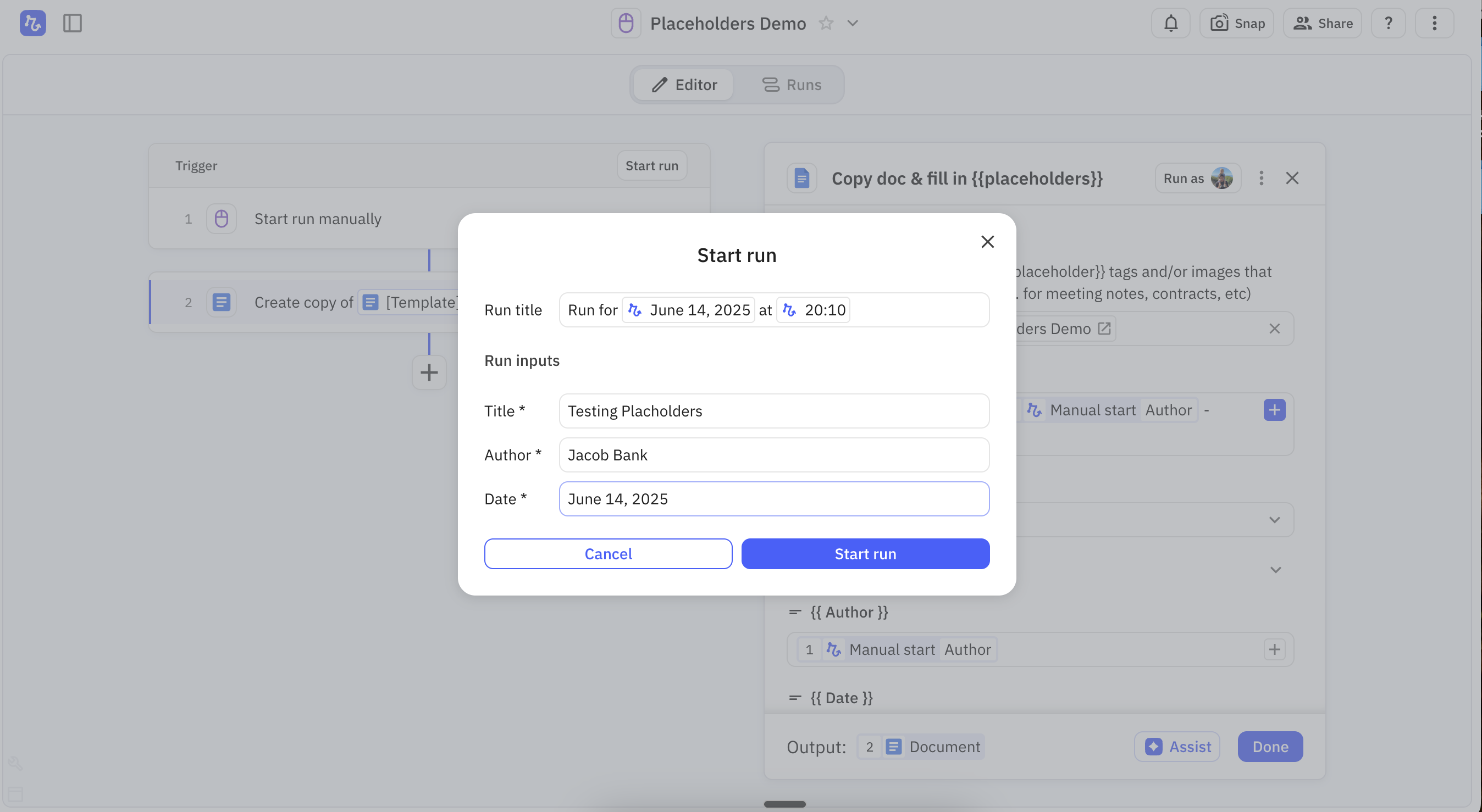
Task: Close the Start run modal
Action: pyautogui.click(x=987, y=242)
